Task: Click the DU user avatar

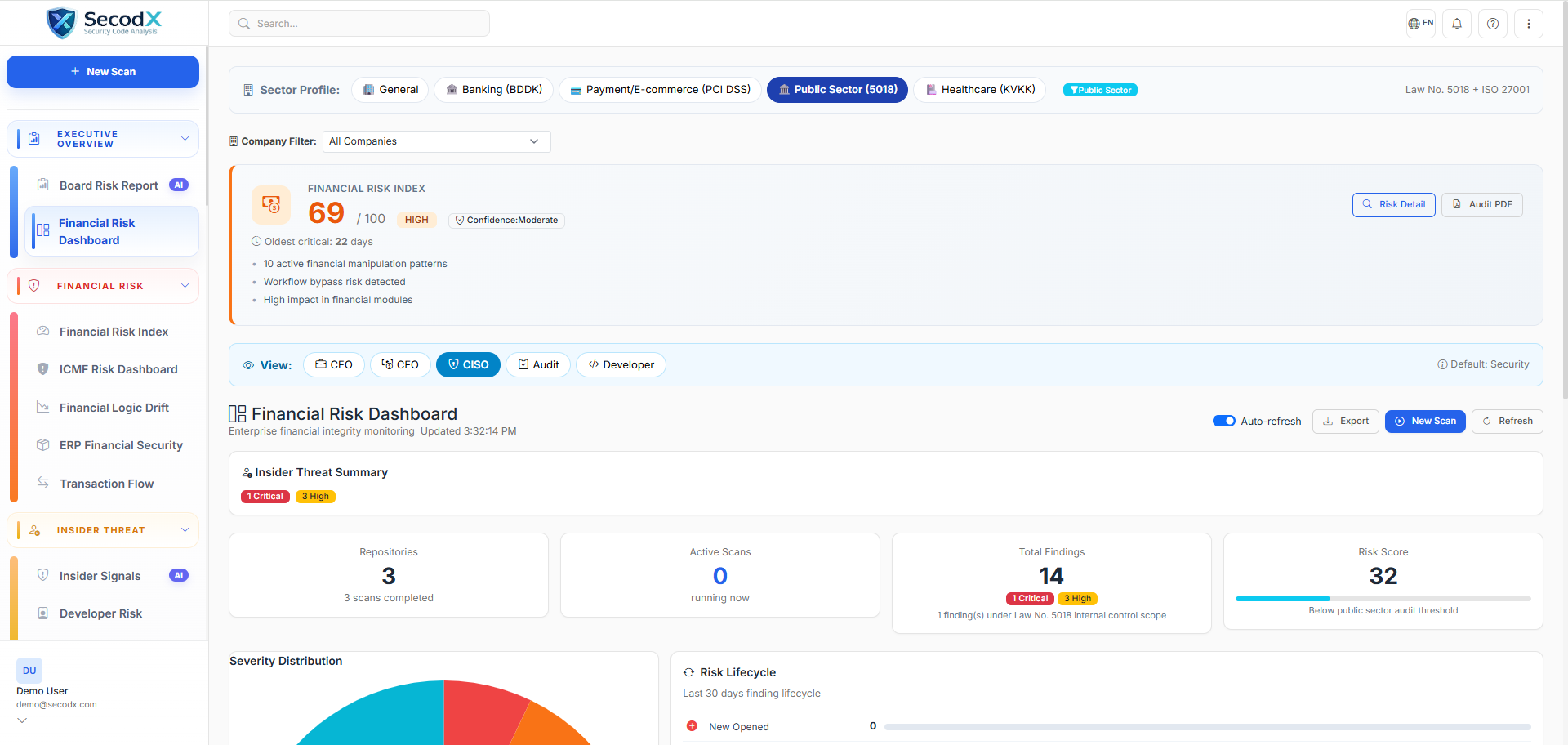Action: 29,671
